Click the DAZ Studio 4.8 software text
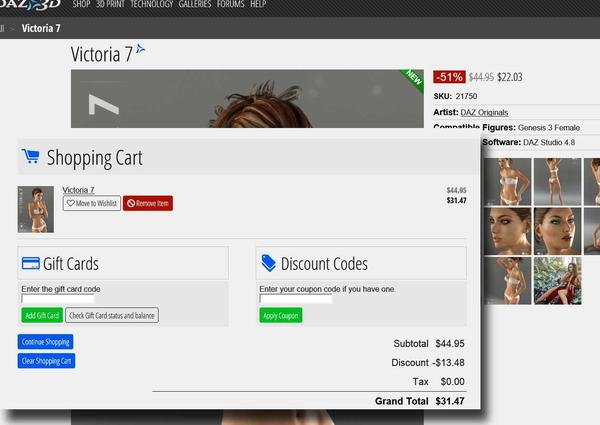The image size is (600, 425). point(549,142)
